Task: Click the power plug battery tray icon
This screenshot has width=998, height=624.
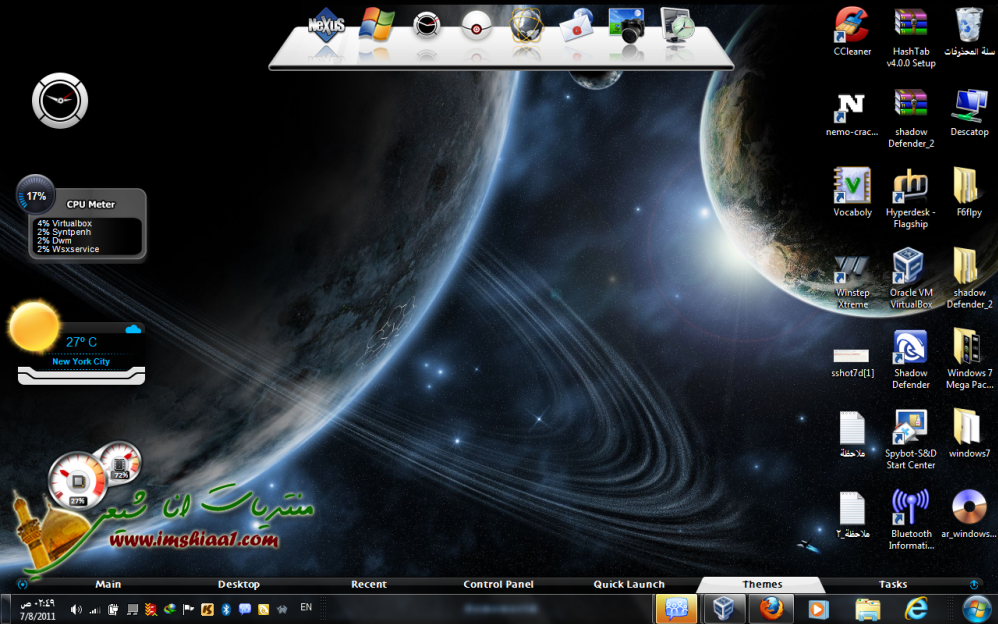Action: 113,609
